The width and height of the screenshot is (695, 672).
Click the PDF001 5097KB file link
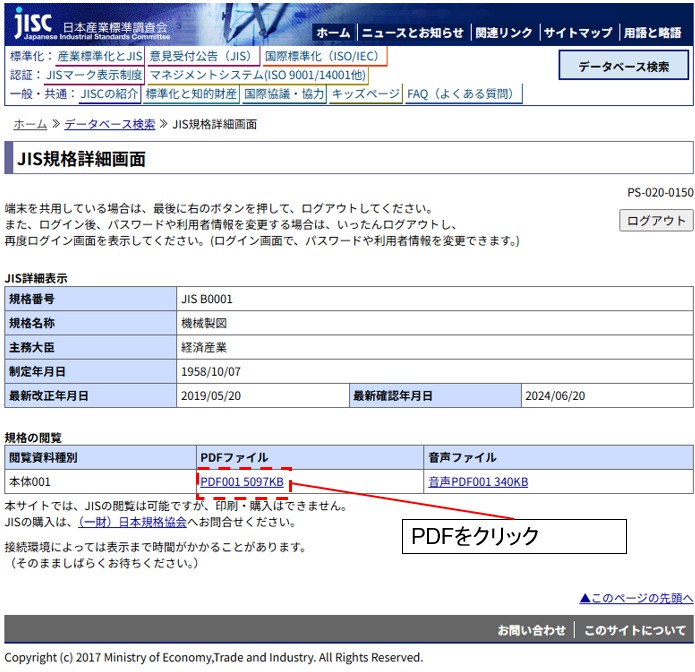pyautogui.click(x=242, y=483)
